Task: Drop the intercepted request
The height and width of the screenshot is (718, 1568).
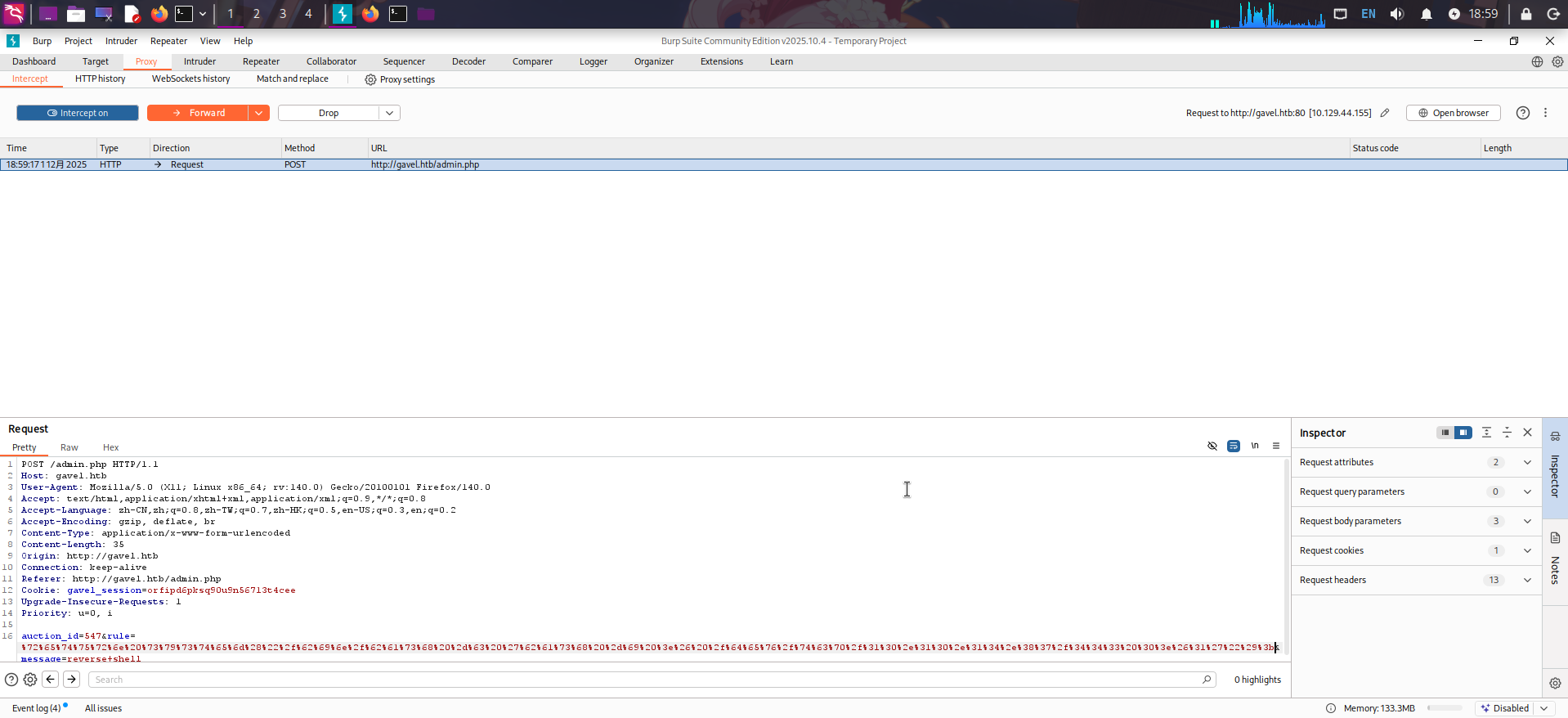Action: pyautogui.click(x=329, y=113)
